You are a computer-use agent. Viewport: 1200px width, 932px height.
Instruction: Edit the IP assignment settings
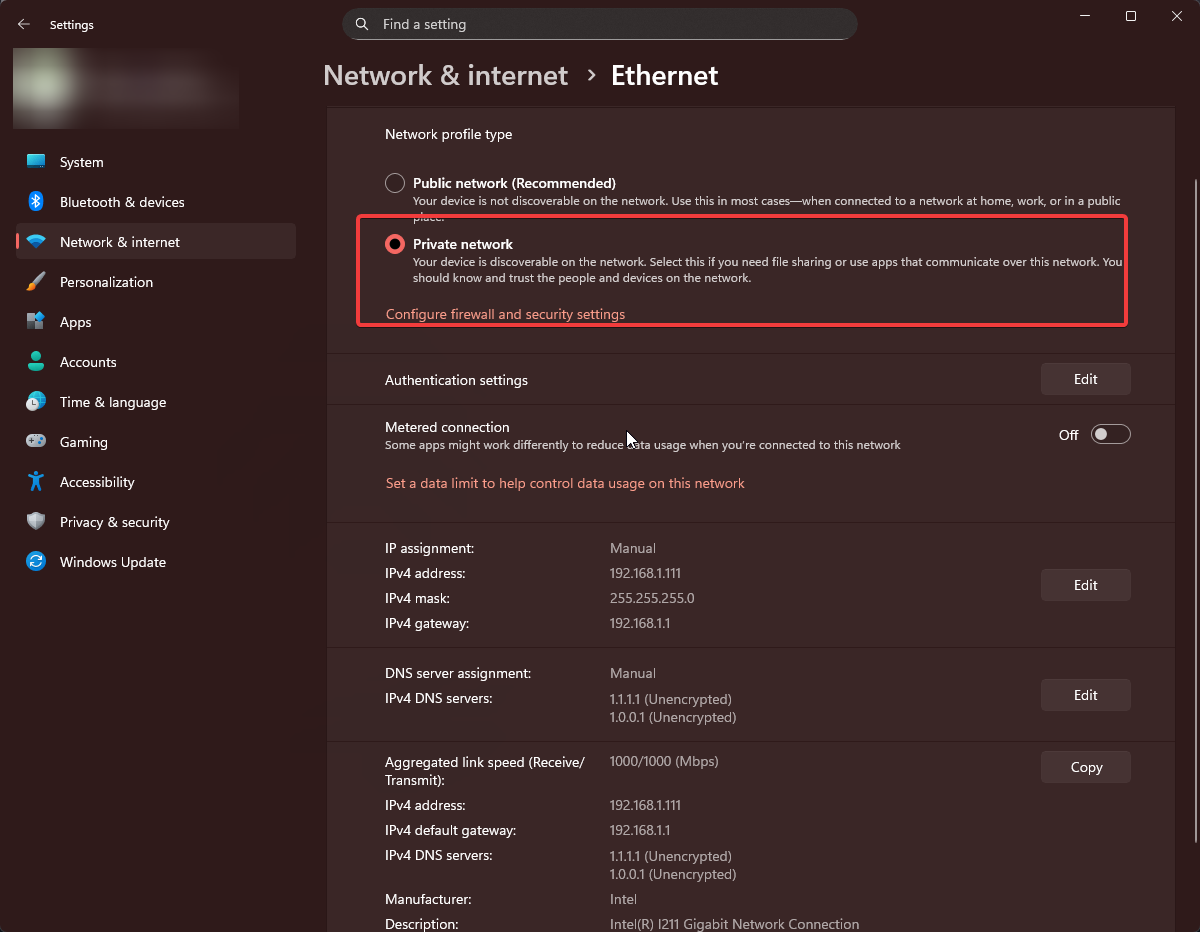[1085, 585]
